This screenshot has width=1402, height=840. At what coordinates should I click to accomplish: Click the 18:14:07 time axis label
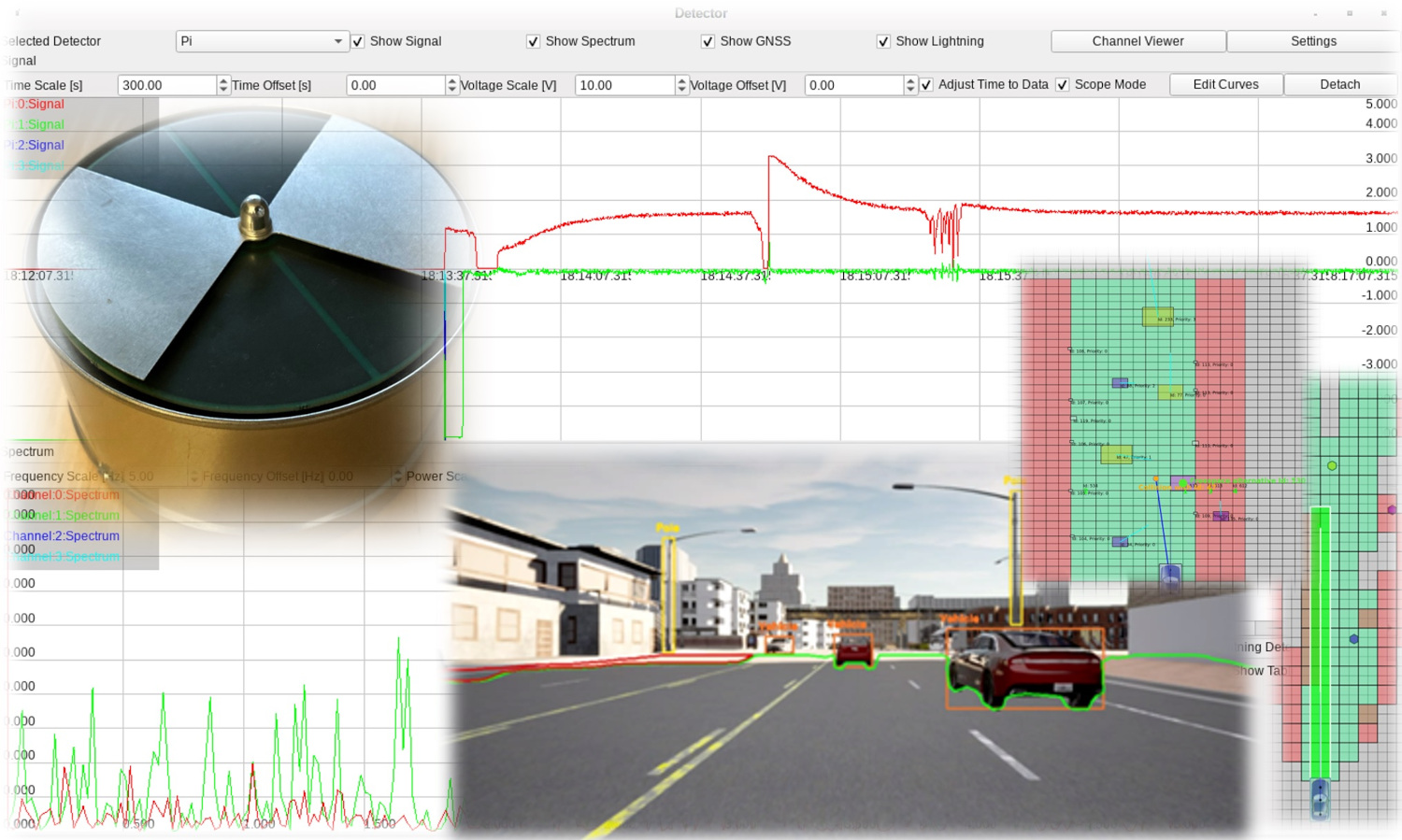coord(595,276)
